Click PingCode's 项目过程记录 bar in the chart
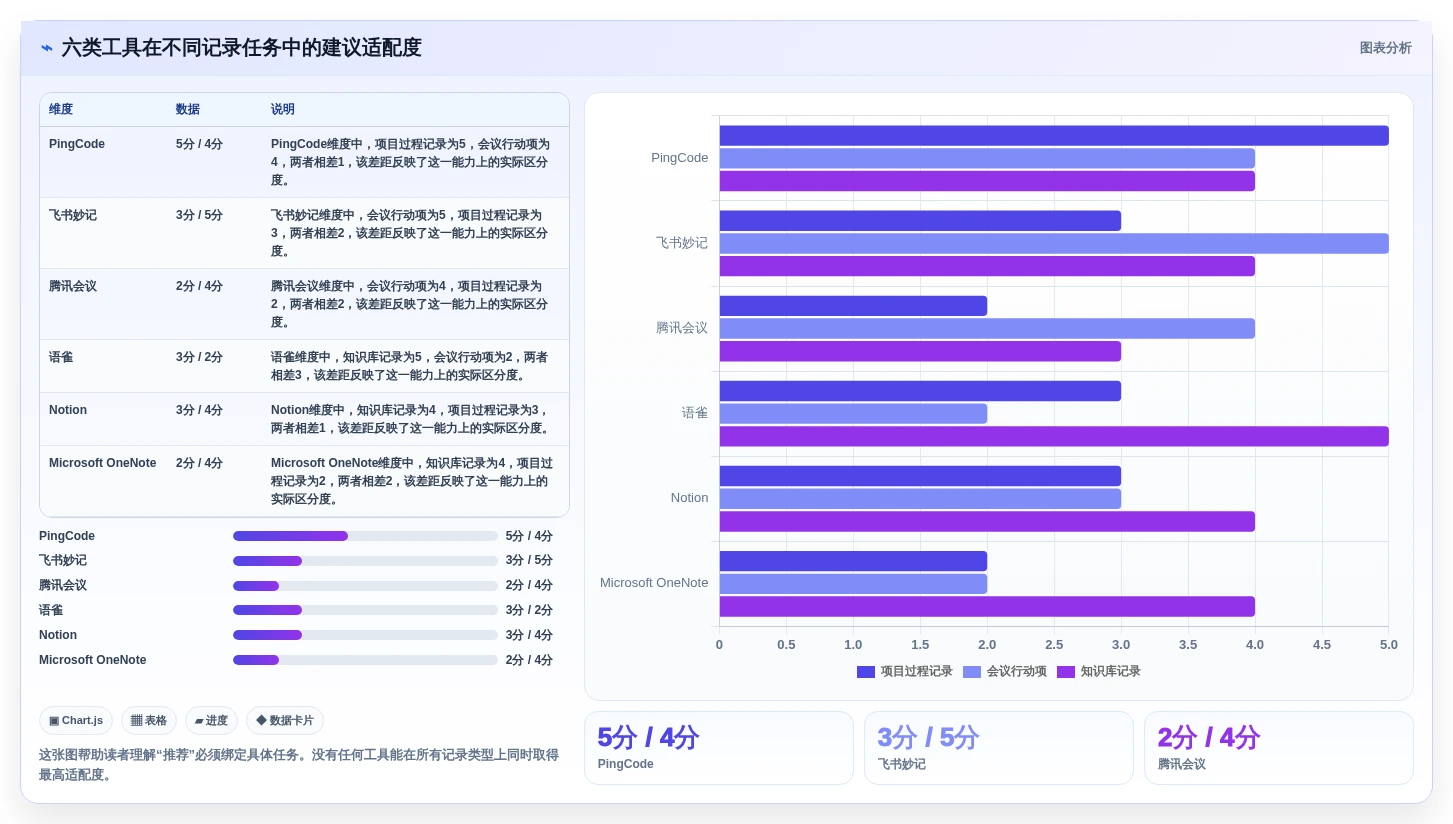The width and height of the screenshot is (1453, 824). click(x=1054, y=136)
